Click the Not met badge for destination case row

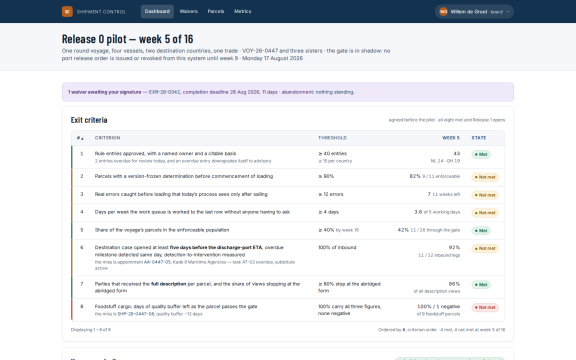[485, 248]
